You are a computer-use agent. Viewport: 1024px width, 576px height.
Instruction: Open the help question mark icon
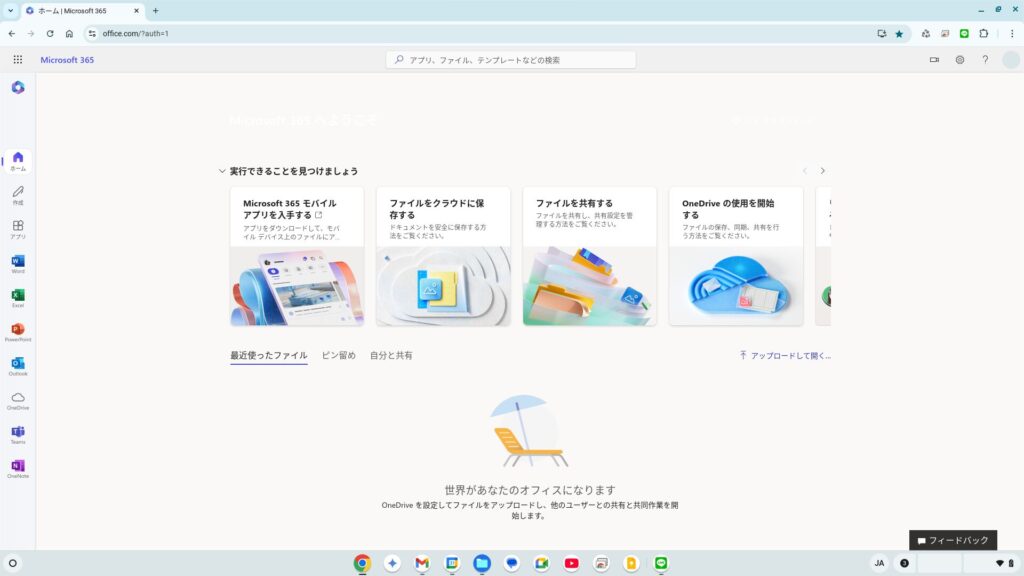coord(985,60)
